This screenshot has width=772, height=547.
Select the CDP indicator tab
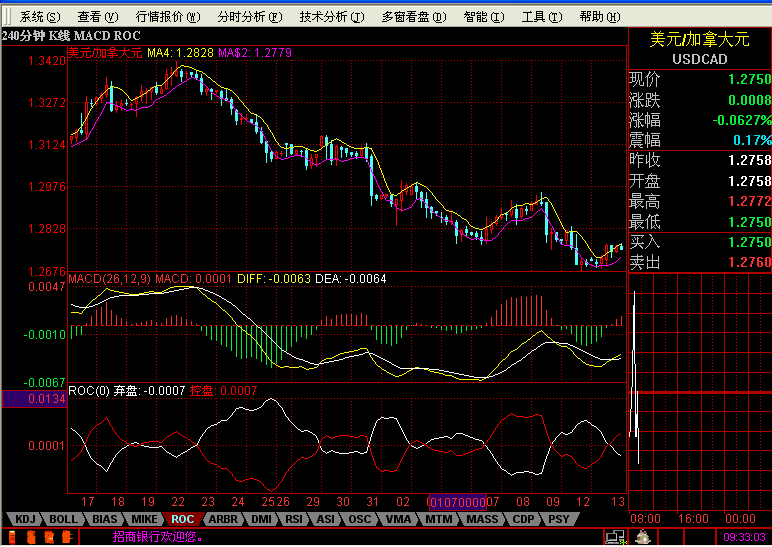(523, 519)
